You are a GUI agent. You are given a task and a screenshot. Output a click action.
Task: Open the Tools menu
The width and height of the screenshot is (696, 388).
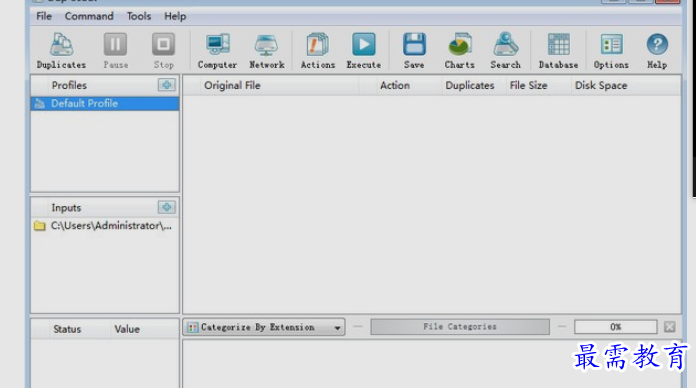[x=139, y=16]
